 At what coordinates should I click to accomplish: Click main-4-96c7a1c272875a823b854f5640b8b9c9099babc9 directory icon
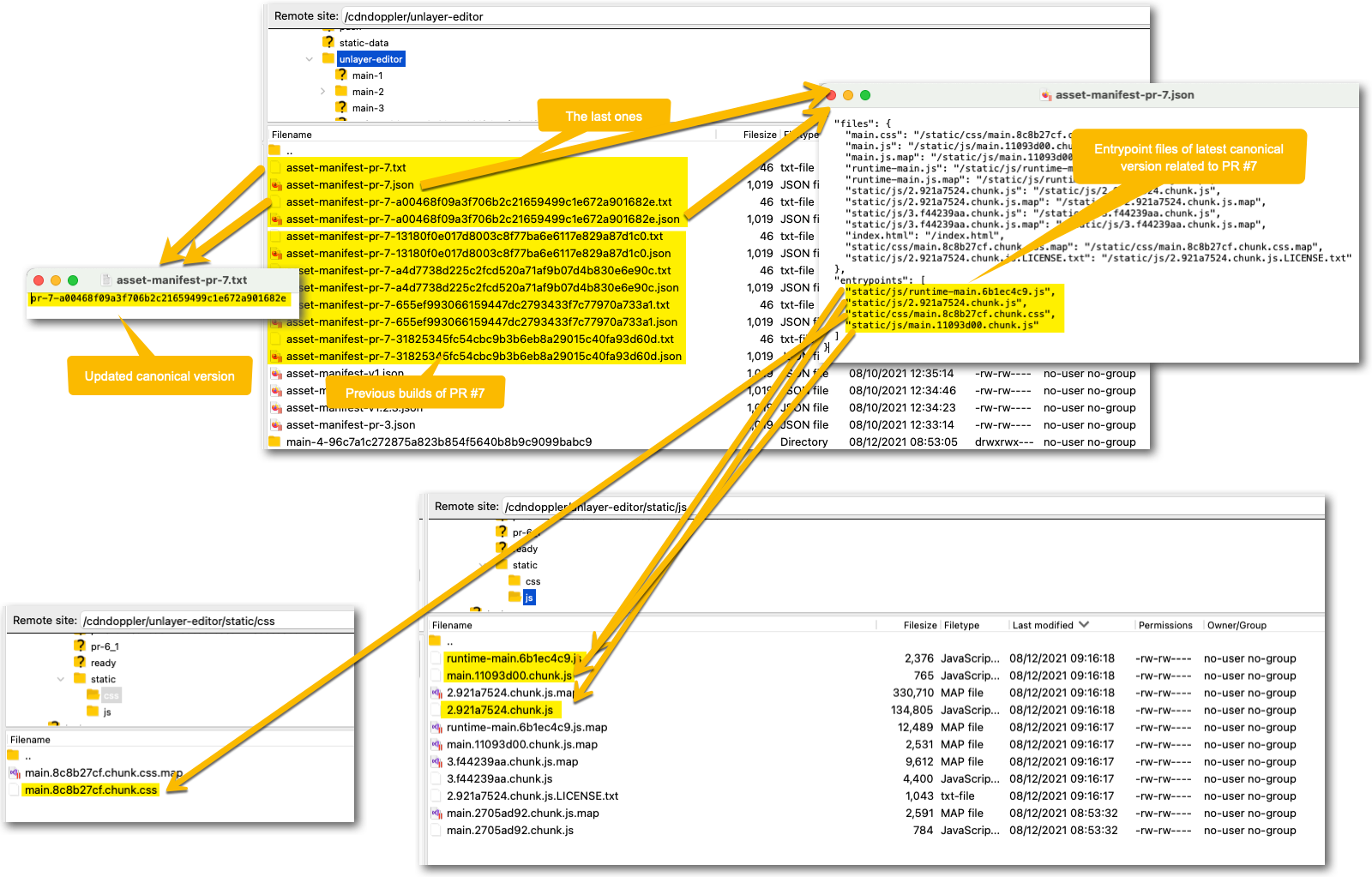point(275,442)
